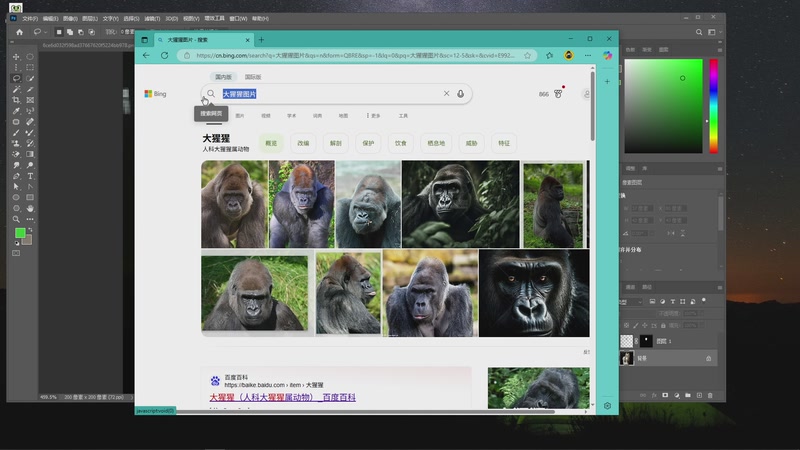Select the Clone Stamp tool
Screen dimensions: 800x450
16,143
